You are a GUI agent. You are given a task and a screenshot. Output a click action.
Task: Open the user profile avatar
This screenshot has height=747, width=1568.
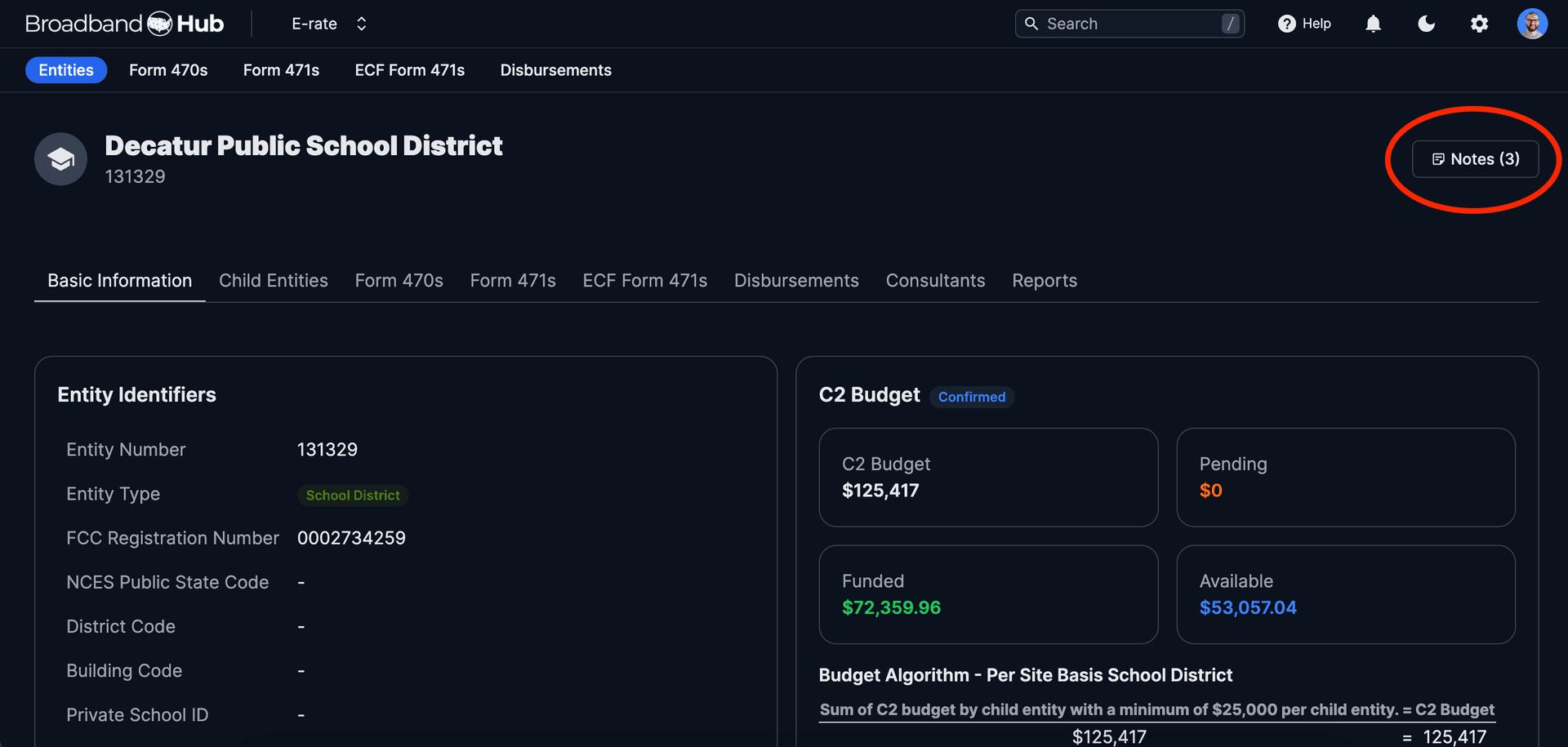[1531, 24]
